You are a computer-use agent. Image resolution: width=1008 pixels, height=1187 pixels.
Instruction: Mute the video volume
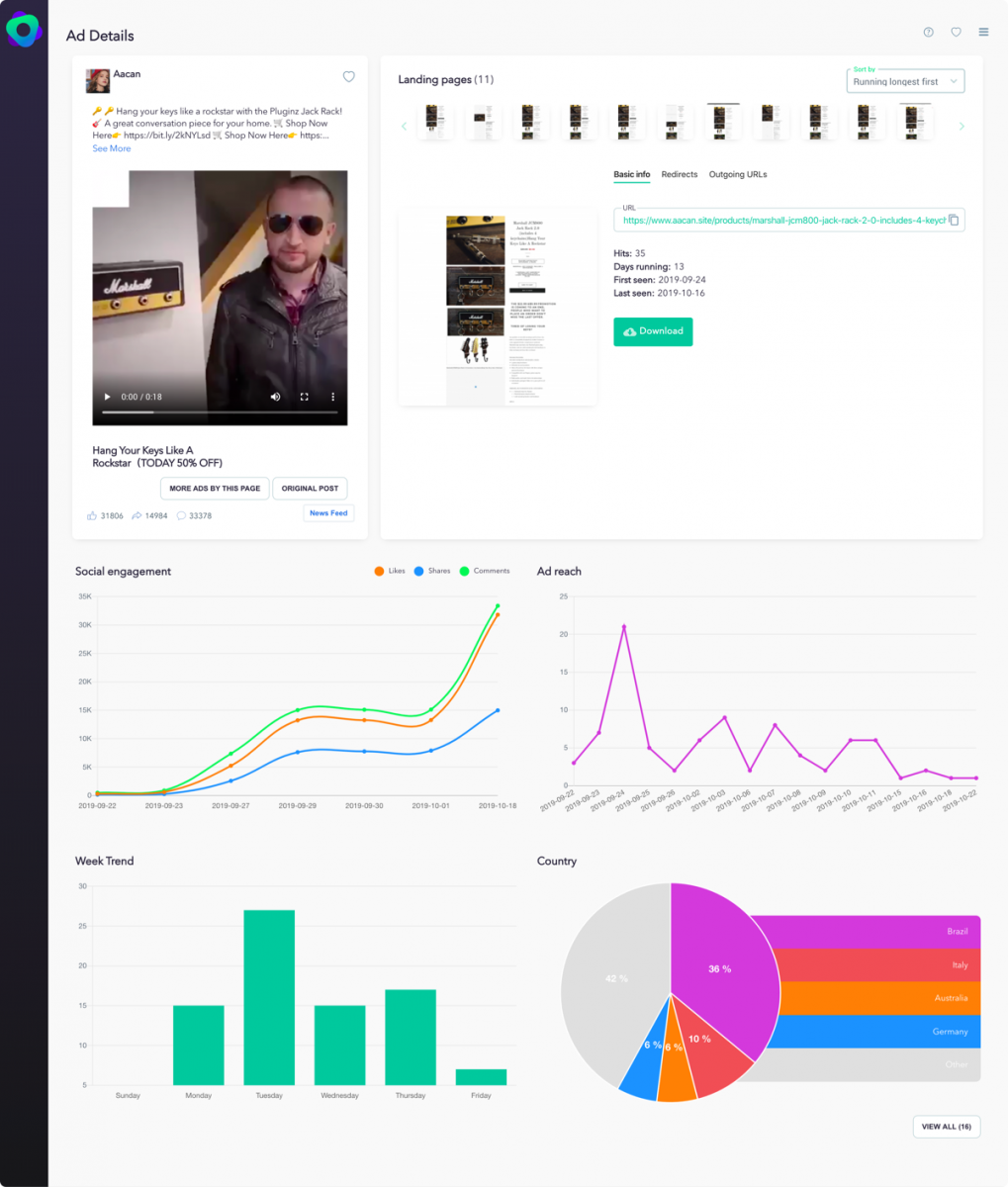point(275,397)
